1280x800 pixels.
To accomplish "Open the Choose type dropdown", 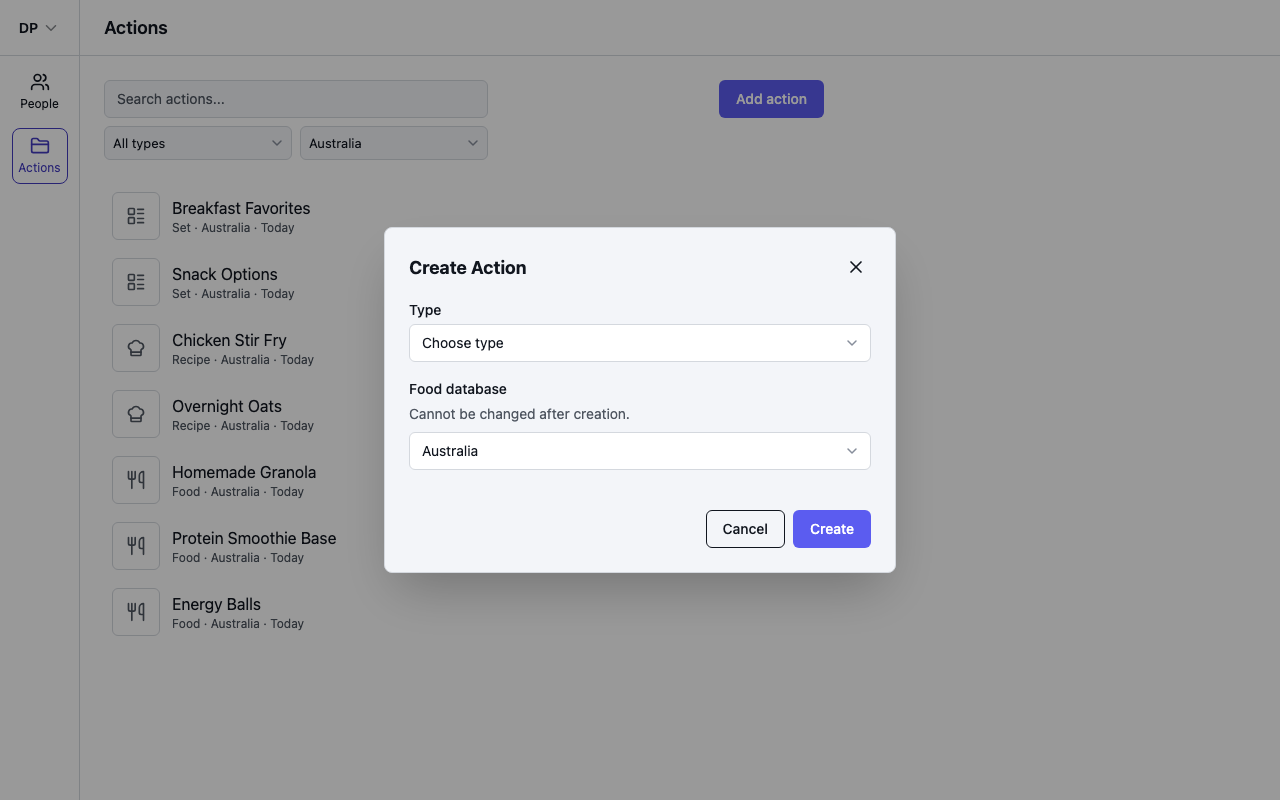I will 640,343.
